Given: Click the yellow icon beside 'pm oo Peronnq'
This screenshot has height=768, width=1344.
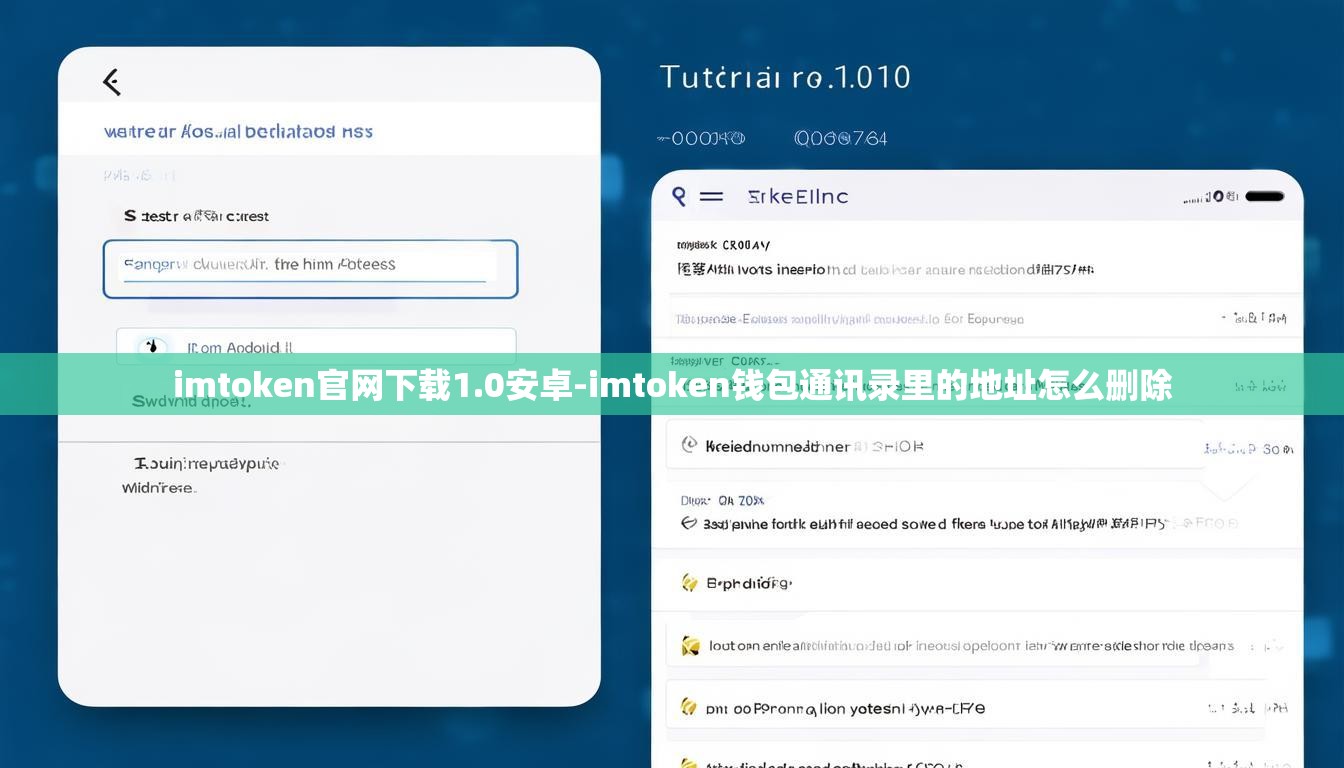Looking at the screenshot, I should (x=689, y=707).
